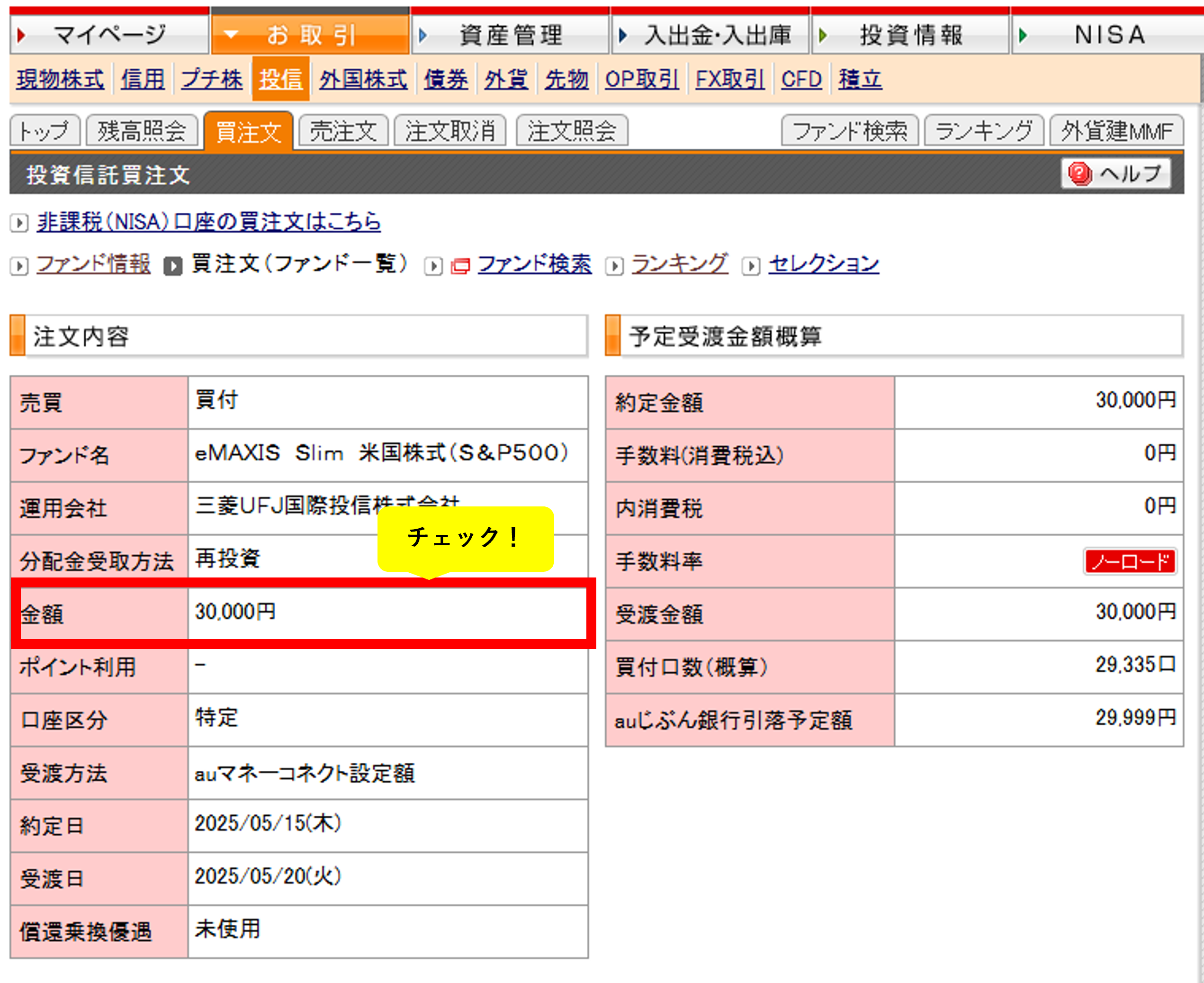Open the CFD section
Viewport: 1204px width, 983px height.
(x=801, y=79)
